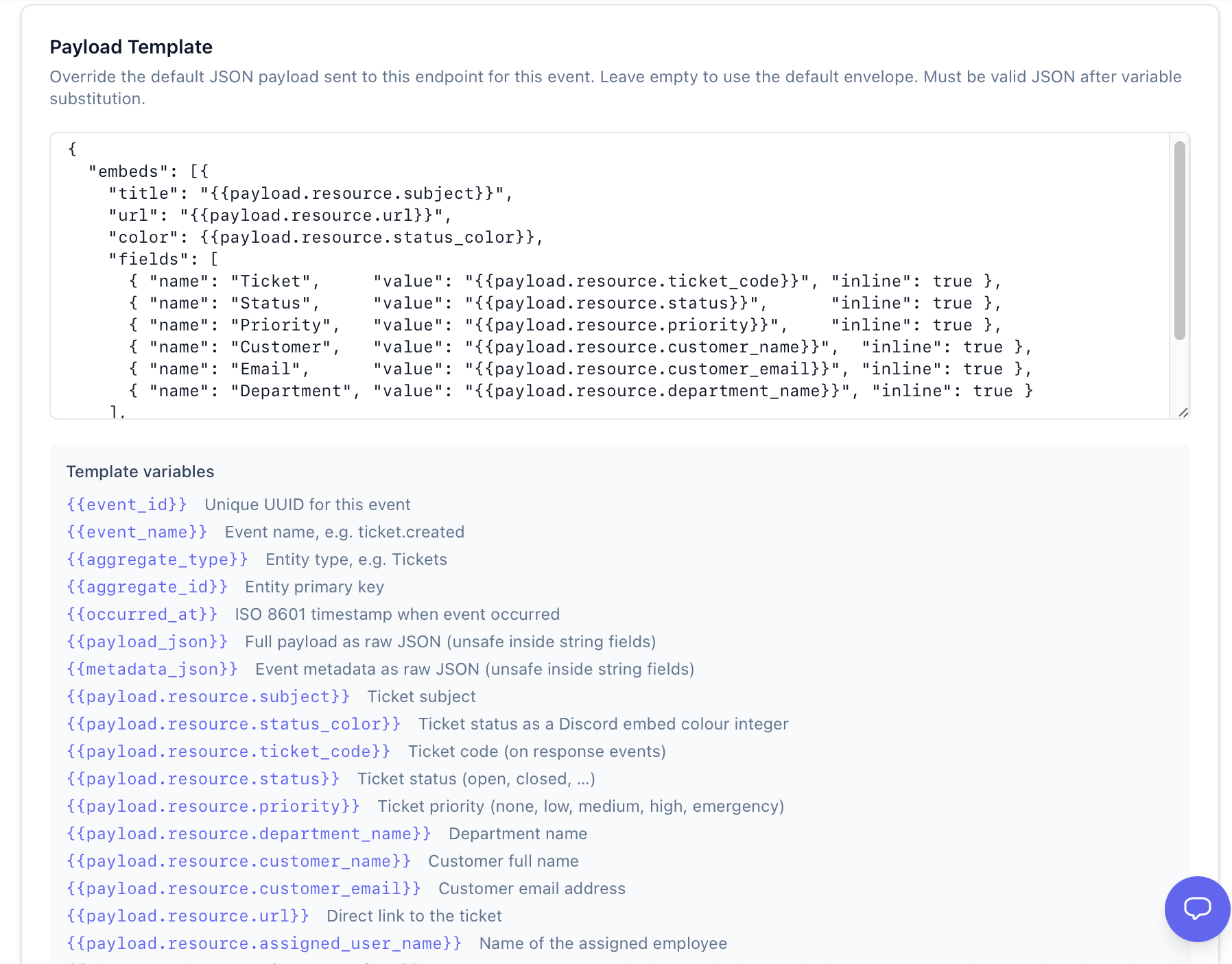Screen dimensions: 1232x964
Task: Click {{payload.resource.subject}} in the variables list
Action: pyautogui.click(x=208, y=697)
